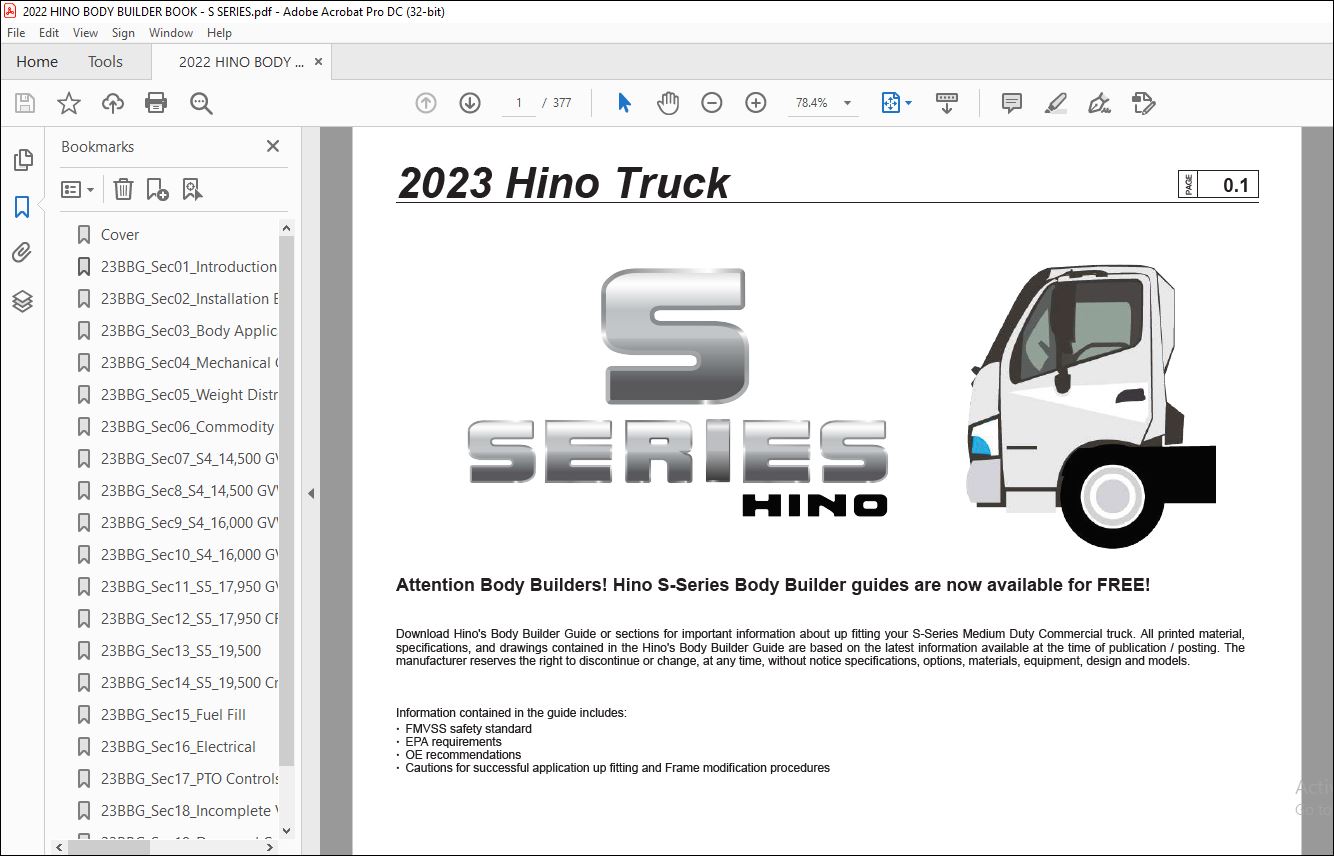Open the Find text magnifier tool
This screenshot has height=856, width=1334.
pyautogui.click(x=201, y=103)
